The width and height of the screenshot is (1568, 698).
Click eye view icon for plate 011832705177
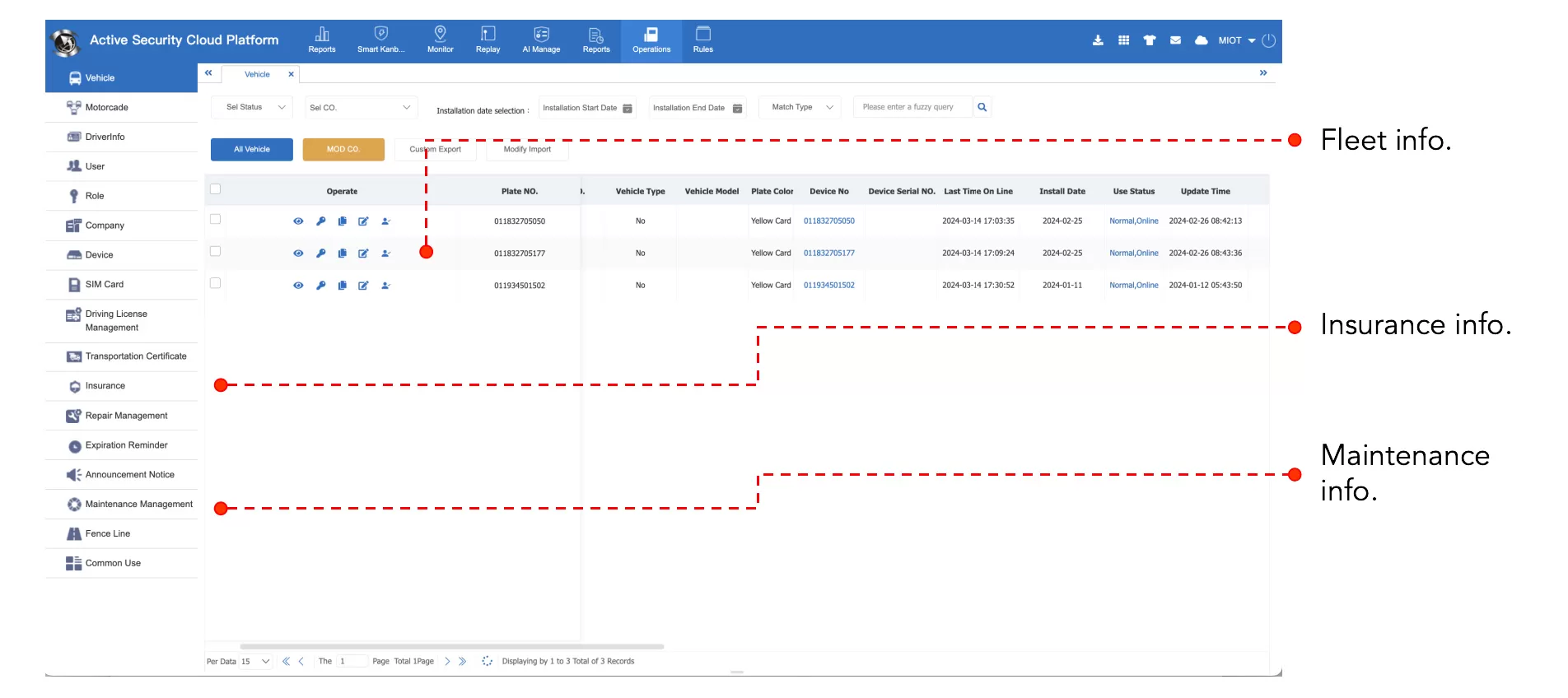coord(298,254)
